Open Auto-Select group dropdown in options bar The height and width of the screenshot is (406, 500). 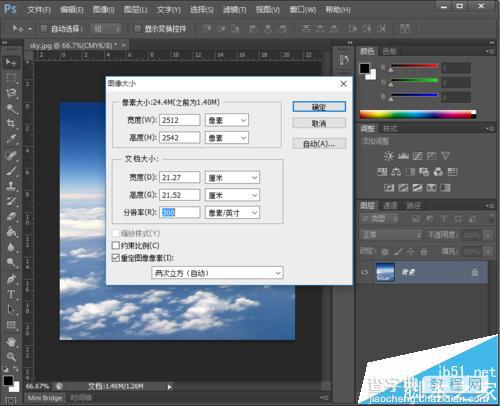click(106, 29)
